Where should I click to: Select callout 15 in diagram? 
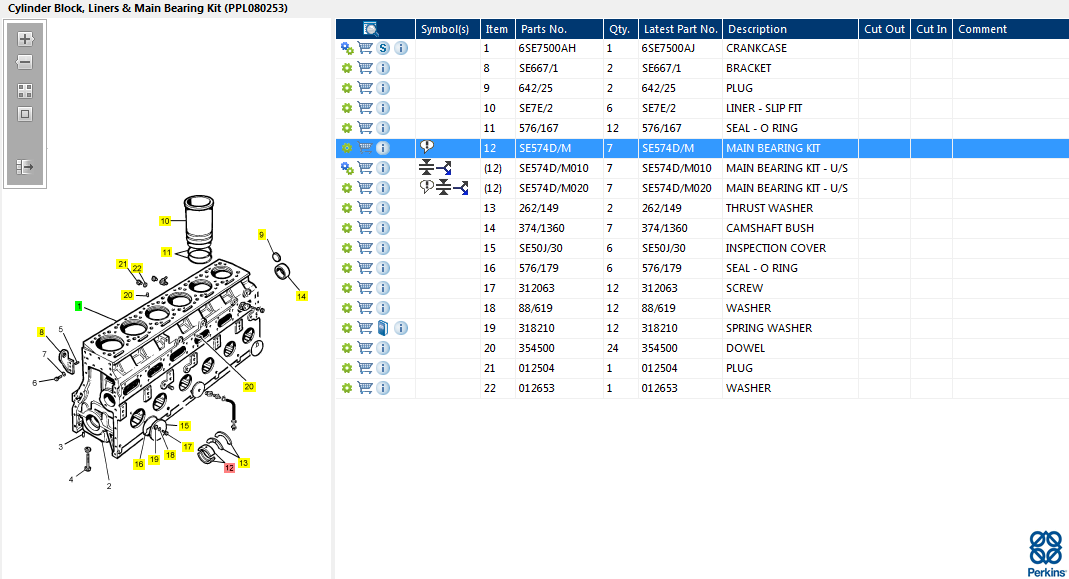tap(184, 426)
